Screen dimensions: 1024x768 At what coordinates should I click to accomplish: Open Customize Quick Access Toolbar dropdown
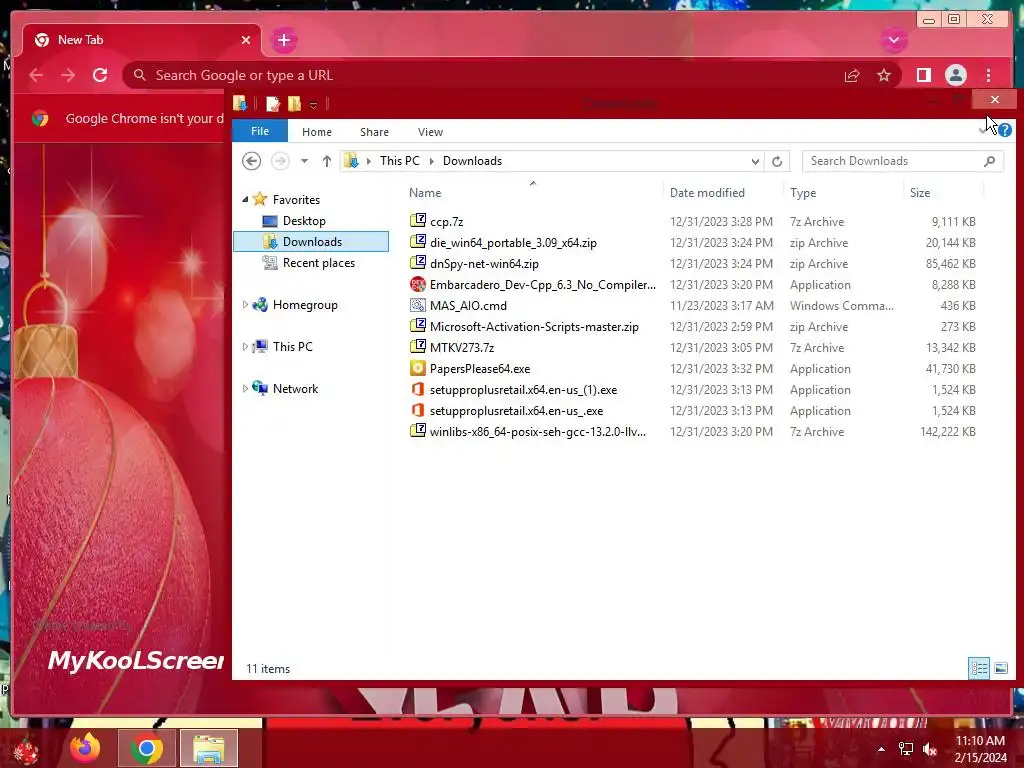tap(313, 104)
